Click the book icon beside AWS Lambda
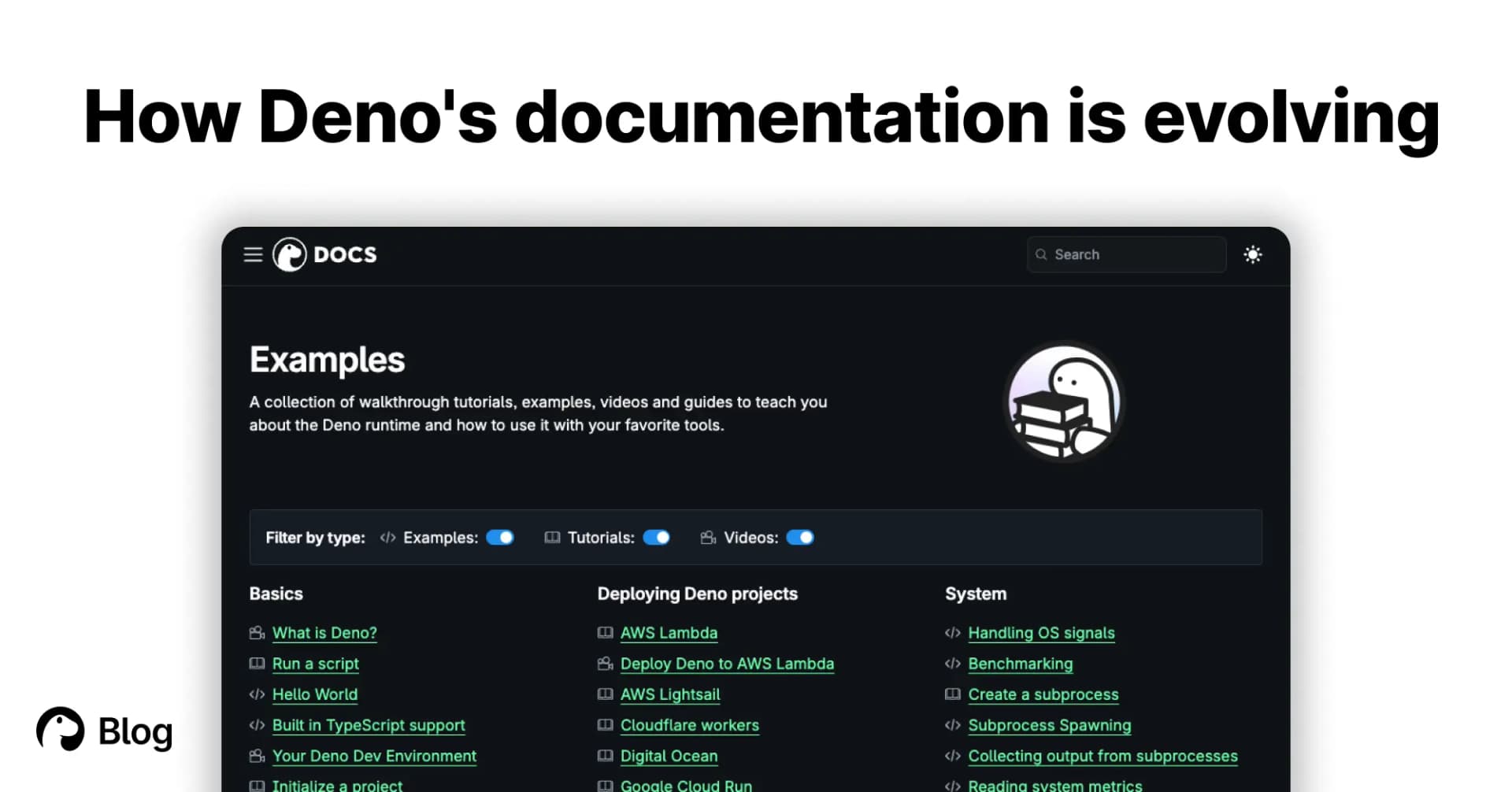Viewport: 1512px width, 792px height. click(605, 632)
